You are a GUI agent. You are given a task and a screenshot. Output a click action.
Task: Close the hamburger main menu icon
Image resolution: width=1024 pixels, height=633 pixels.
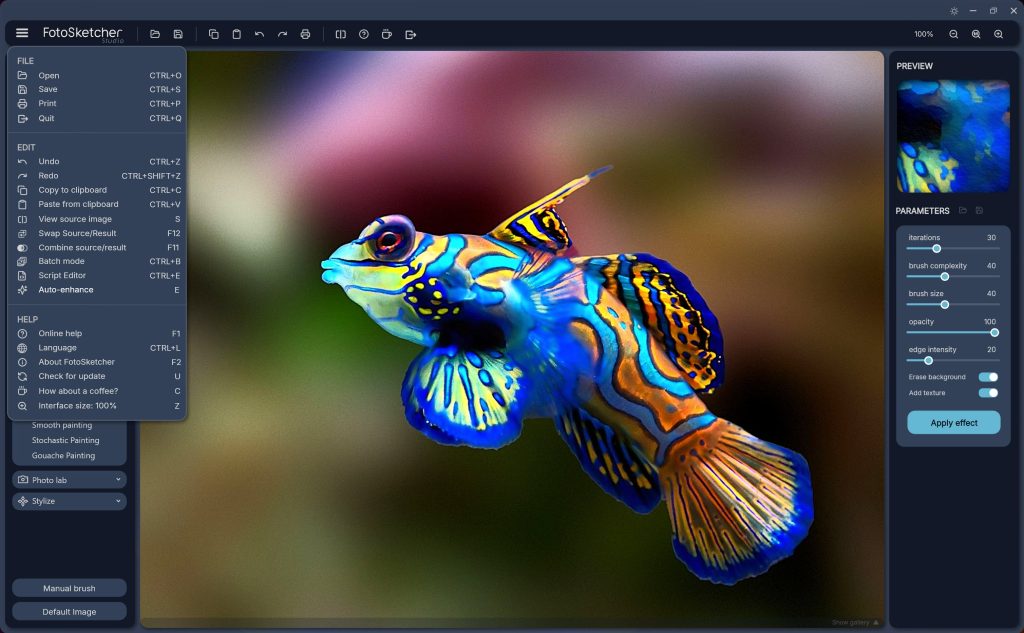[x=22, y=33]
